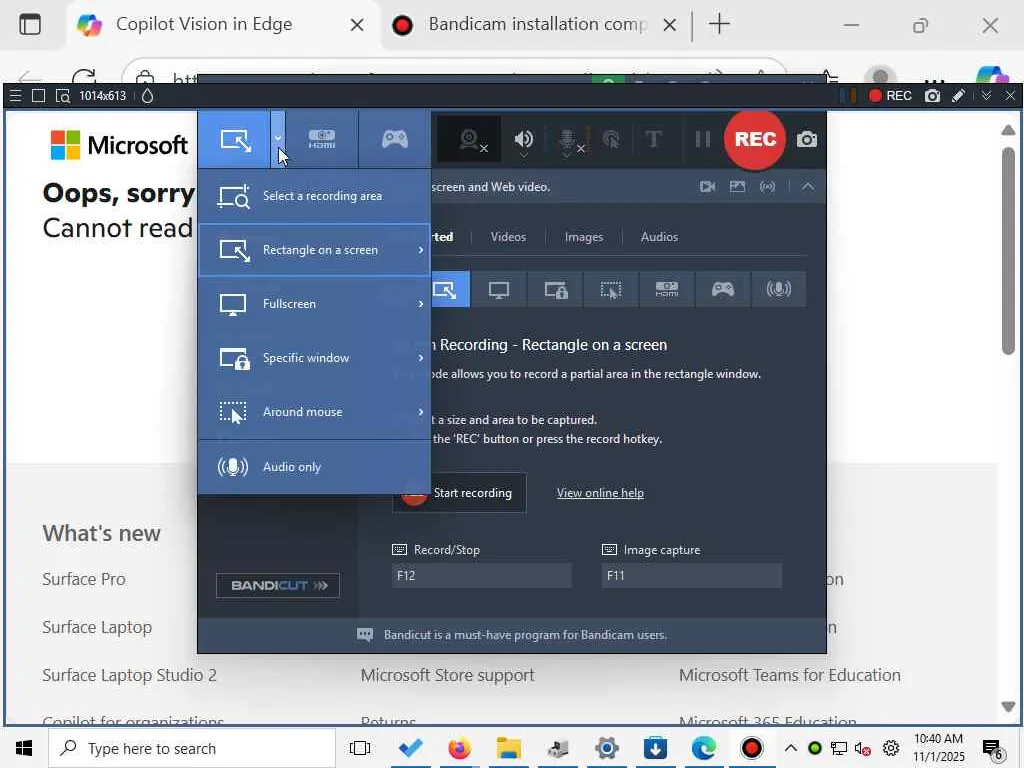This screenshot has height=768, width=1024.
Task: Select specific window lock tile
Action: tap(556, 289)
